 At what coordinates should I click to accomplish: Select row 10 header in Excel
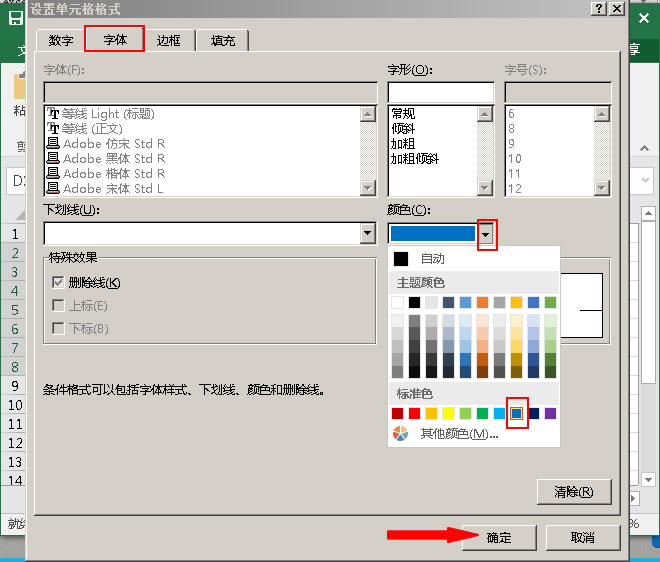(15, 405)
